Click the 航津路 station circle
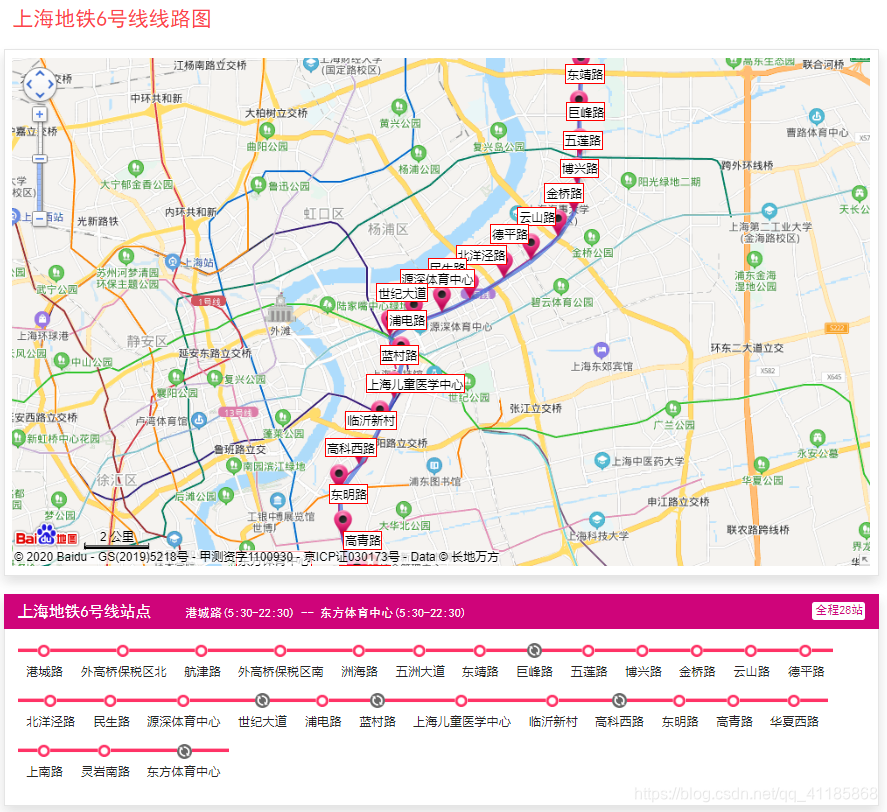 tap(201, 651)
